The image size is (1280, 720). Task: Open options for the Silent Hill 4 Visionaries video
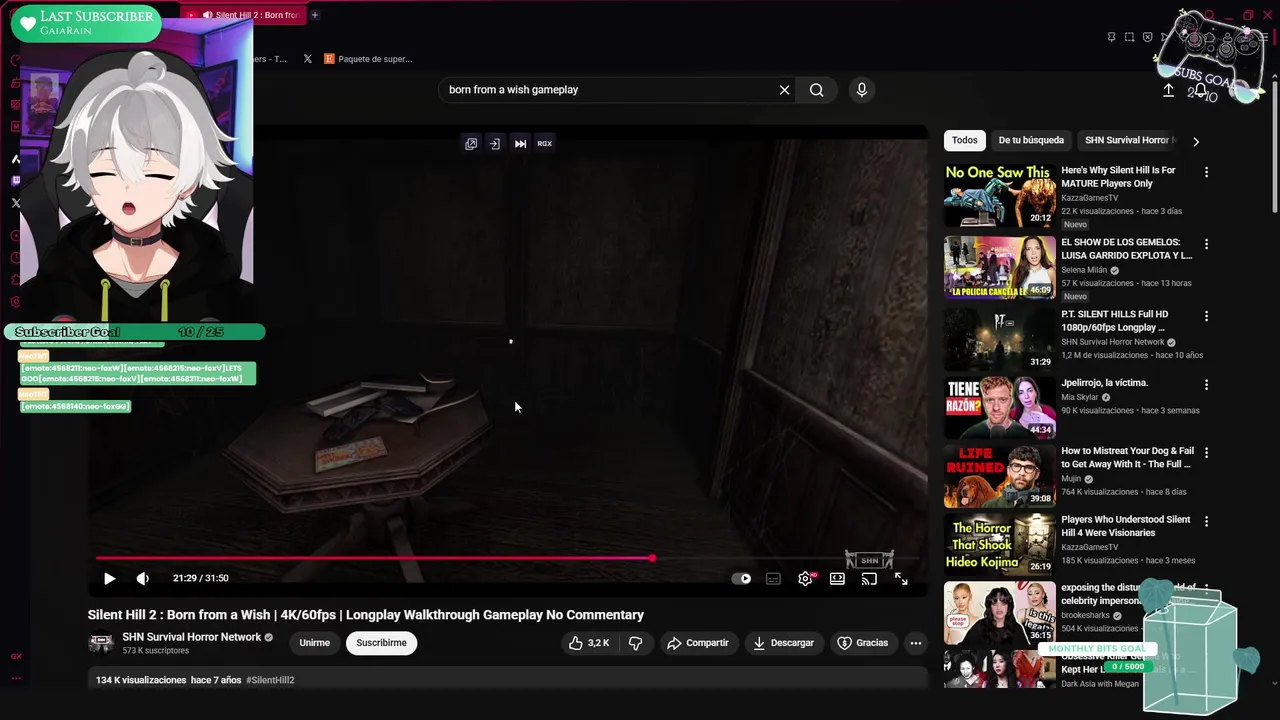tap(1206, 522)
